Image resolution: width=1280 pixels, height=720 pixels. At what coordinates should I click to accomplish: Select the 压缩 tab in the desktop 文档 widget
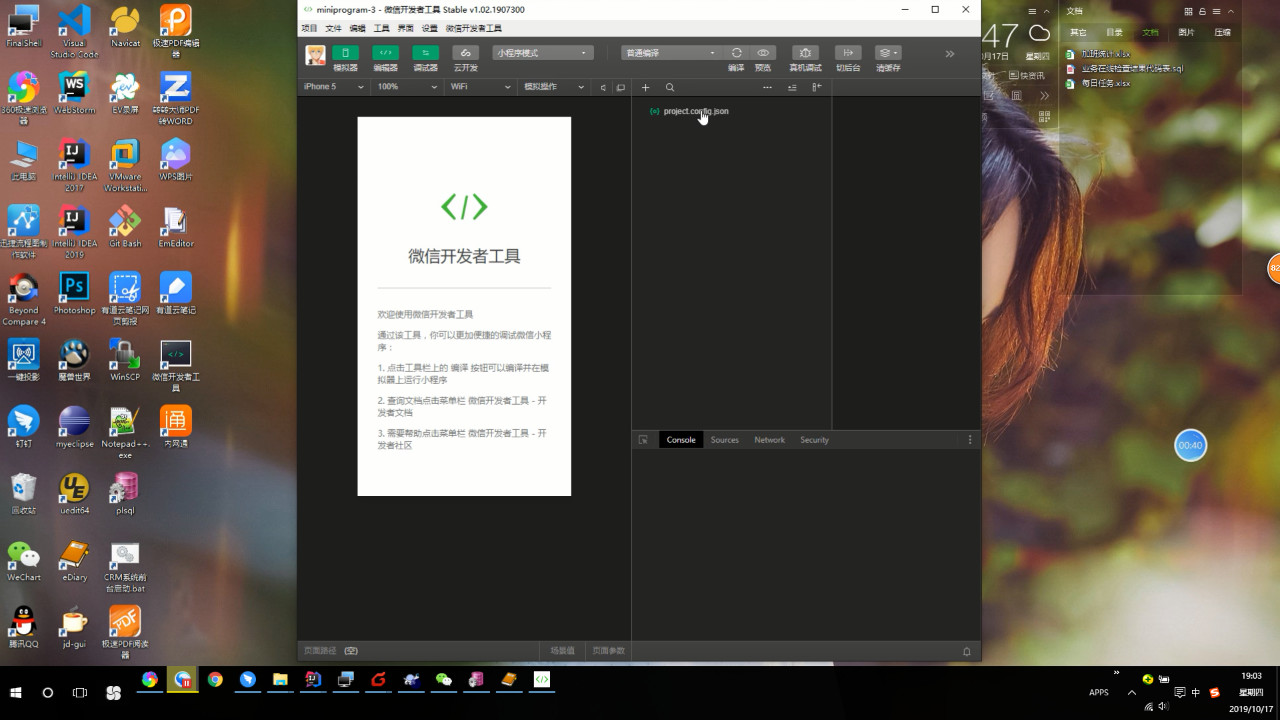point(1223,32)
